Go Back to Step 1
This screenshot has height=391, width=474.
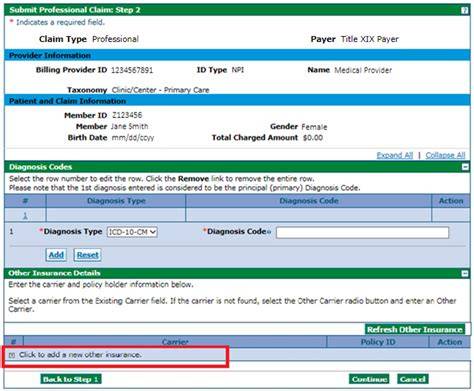point(71,379)
